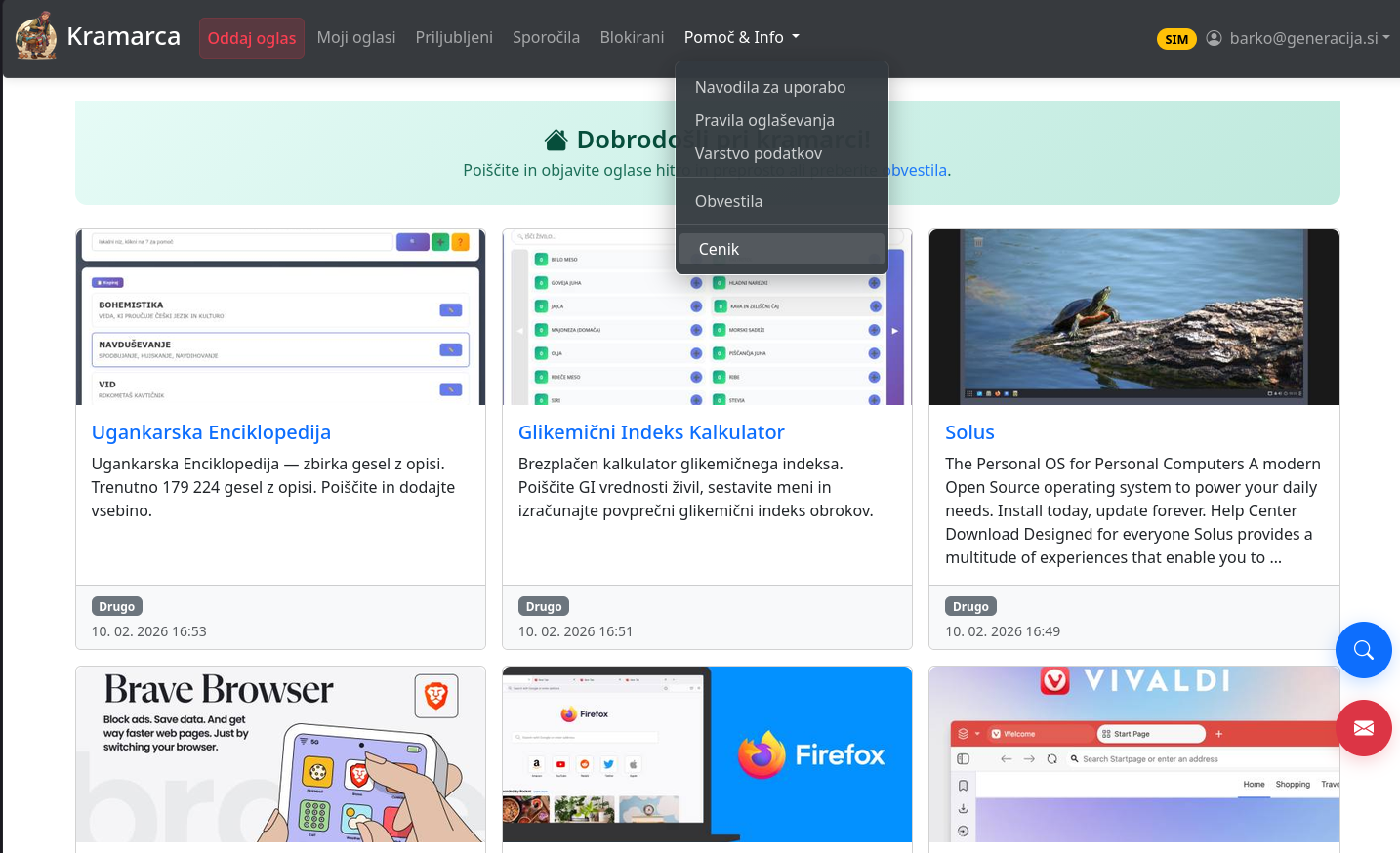Open the Priljubljeni page
The image size is (1400, 853).
(454, 37)
